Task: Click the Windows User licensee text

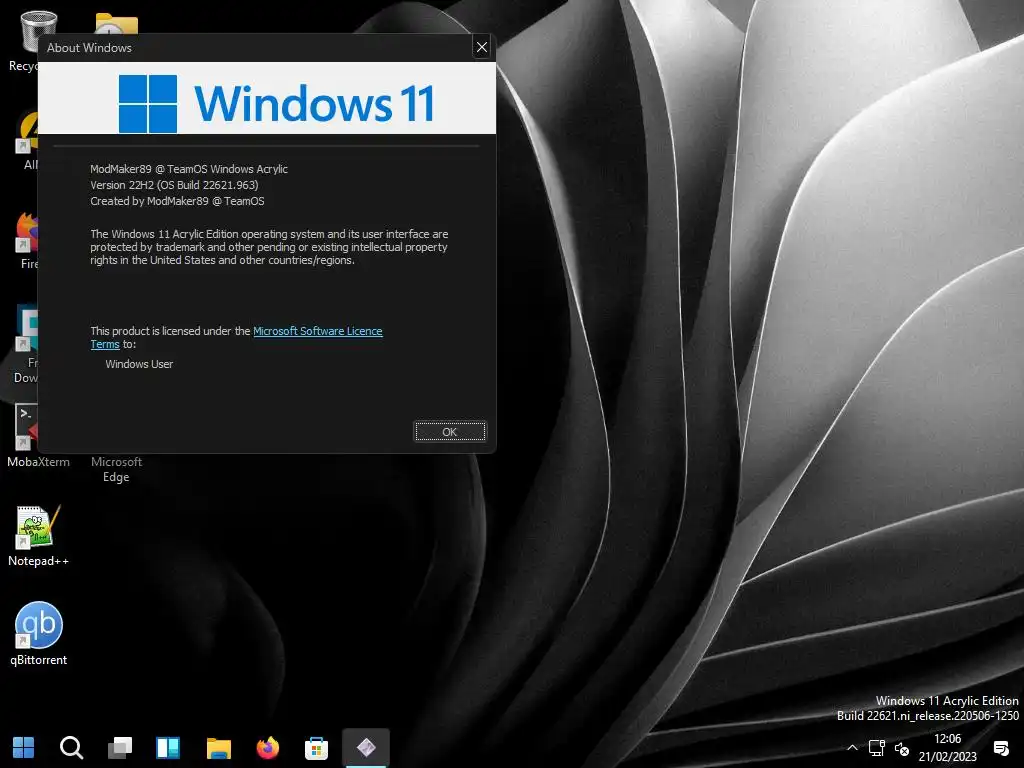Action: click(x=139, y=364)
